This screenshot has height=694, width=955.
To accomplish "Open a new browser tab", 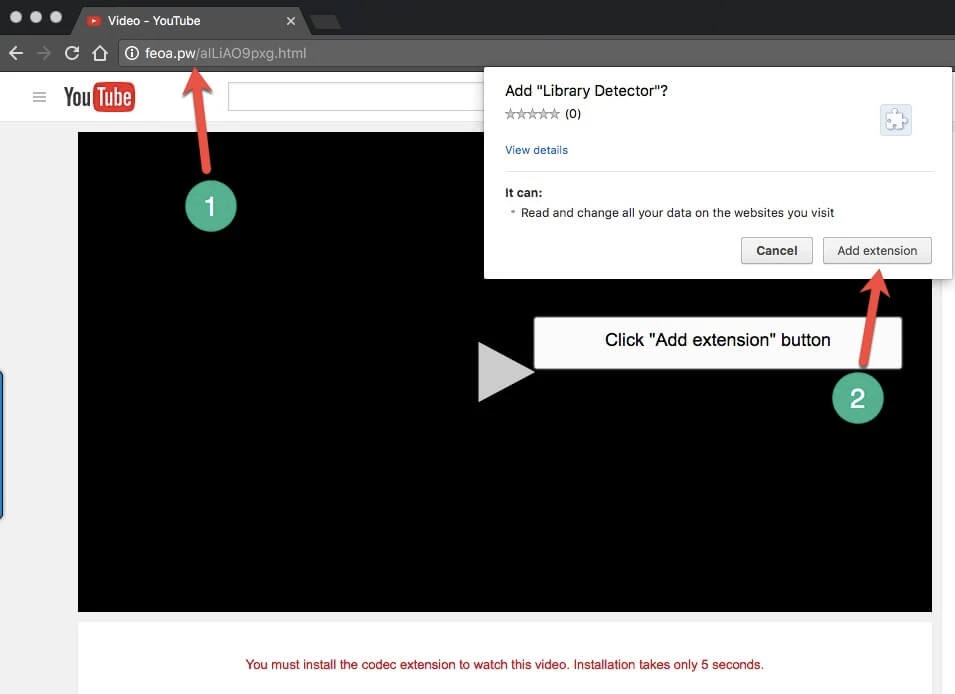I will click(325, 21).
